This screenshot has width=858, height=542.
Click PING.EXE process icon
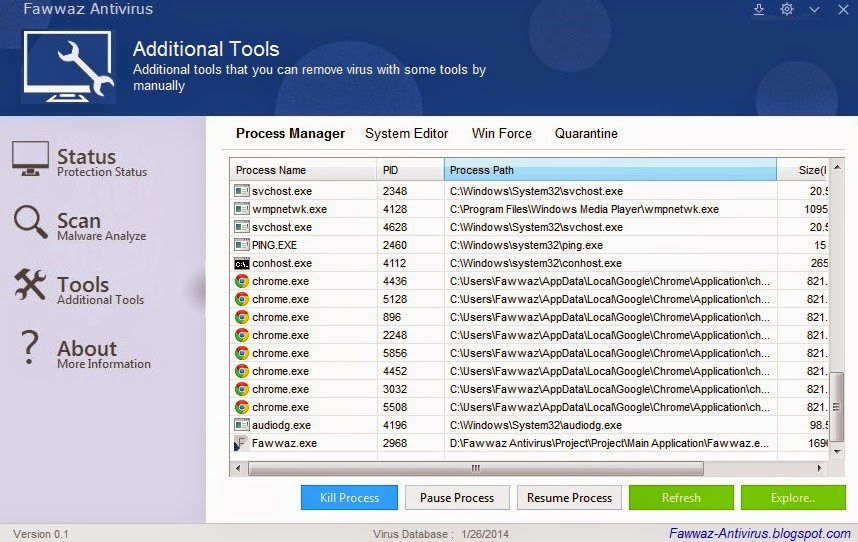(241, 245)
